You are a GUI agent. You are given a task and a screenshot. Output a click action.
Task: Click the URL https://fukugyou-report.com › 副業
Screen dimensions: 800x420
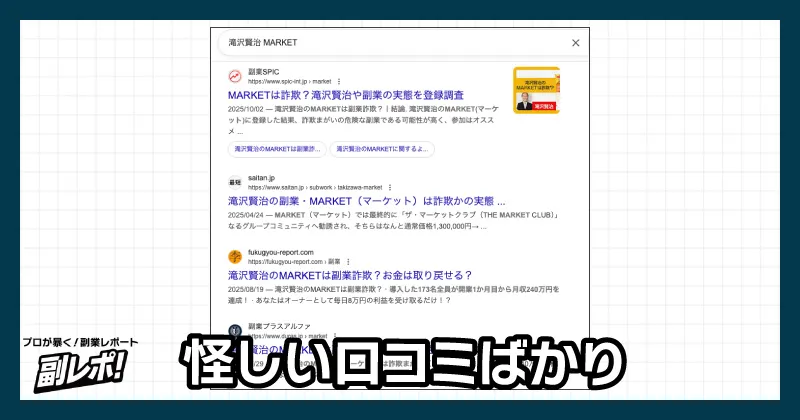click(x=294, y=262)
